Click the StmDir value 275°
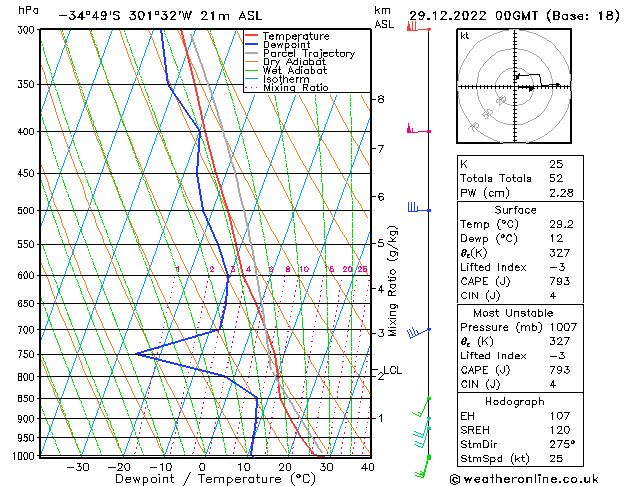The image size is (629, 486). [x=562, y=444]
